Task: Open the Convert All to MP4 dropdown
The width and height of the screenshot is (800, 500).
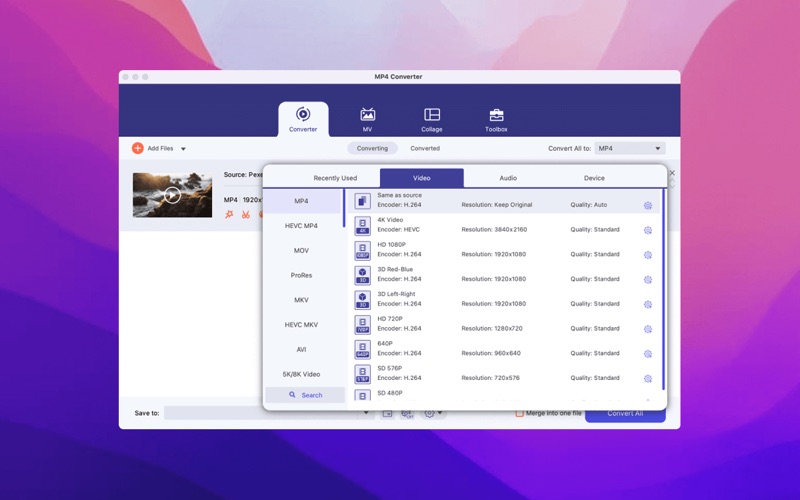Action: 630,148
